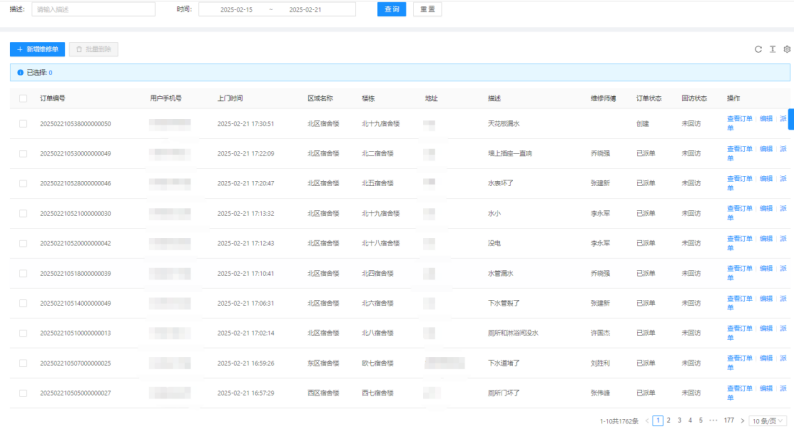
Task: Click the previous page arrow in pagination
Action: click(647, 421)
